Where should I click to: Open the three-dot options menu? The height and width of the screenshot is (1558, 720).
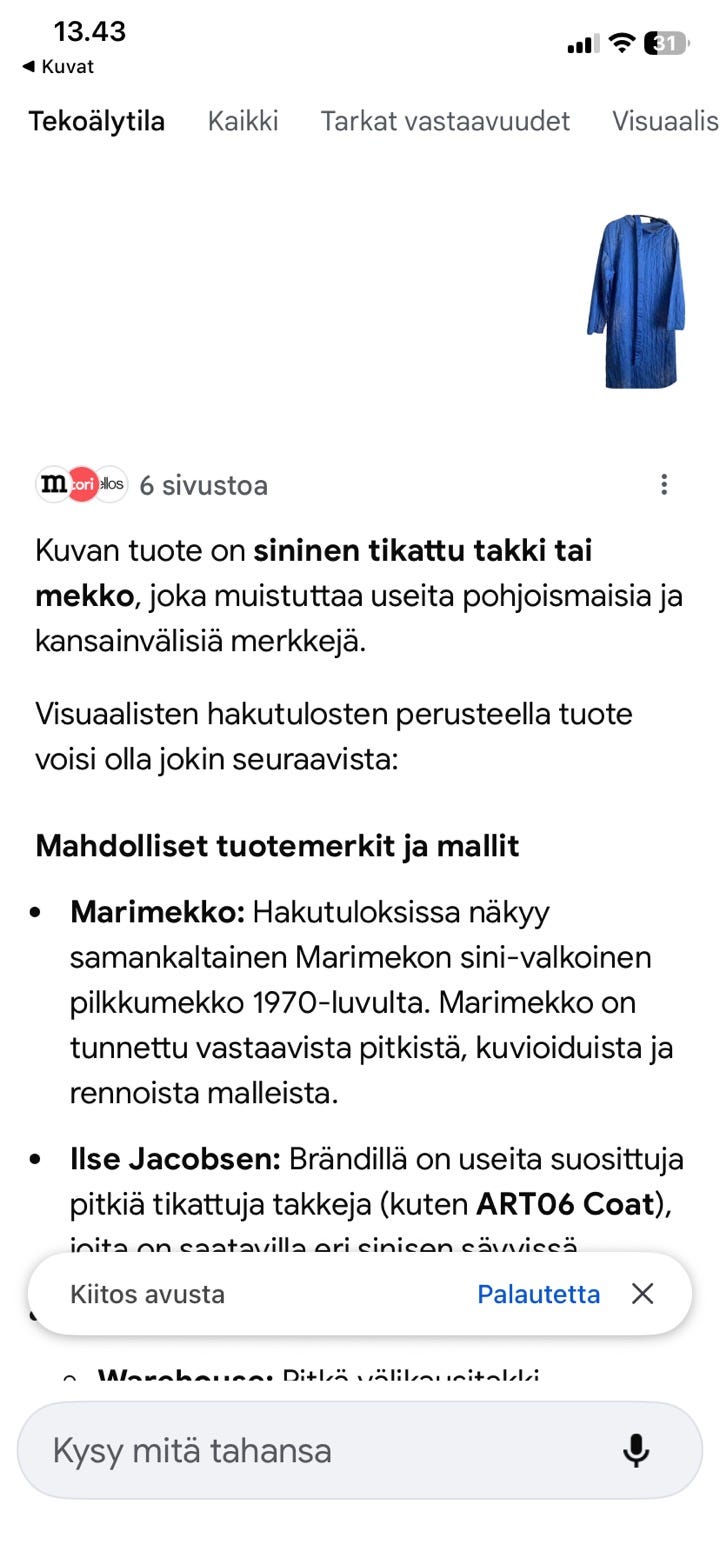663,484
